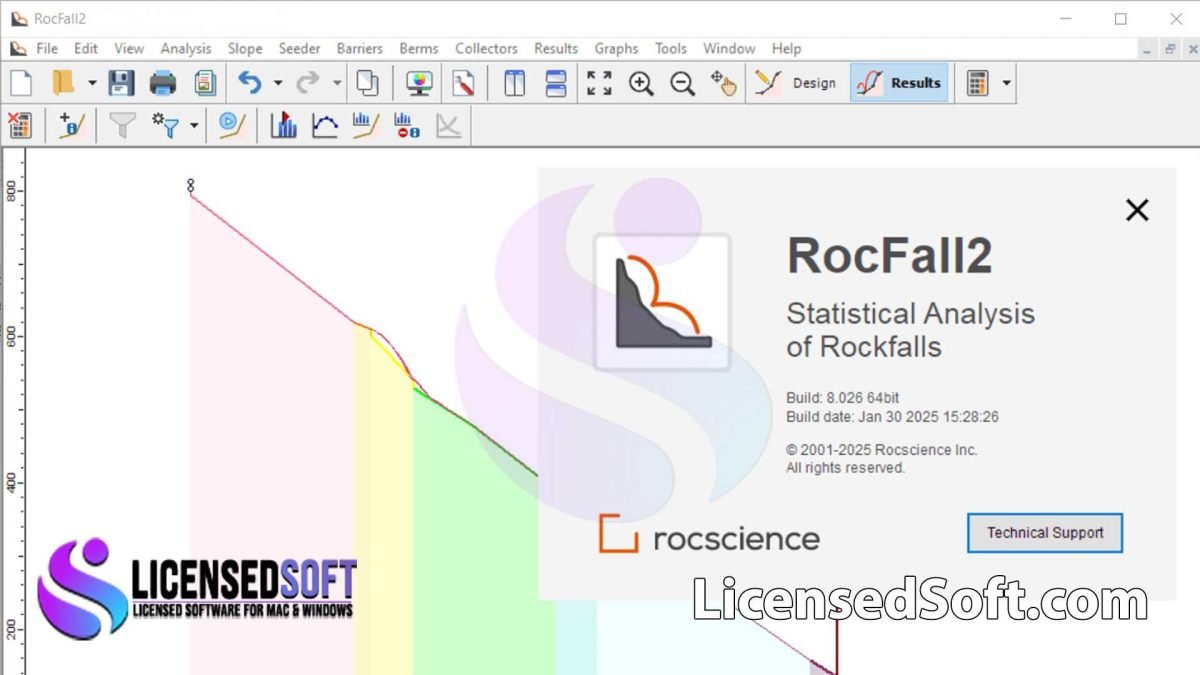
Task: Switch to Results mode
Action: [x=899, y=83]
